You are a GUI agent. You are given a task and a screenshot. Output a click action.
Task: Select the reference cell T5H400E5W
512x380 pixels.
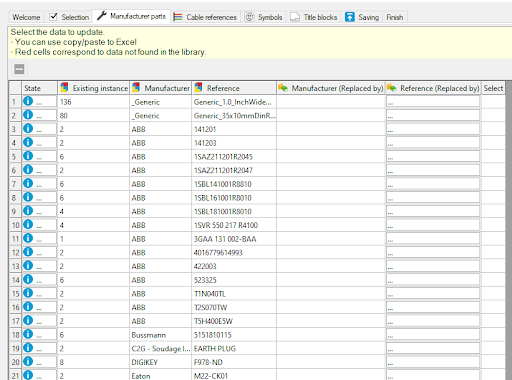click(234, 321)
